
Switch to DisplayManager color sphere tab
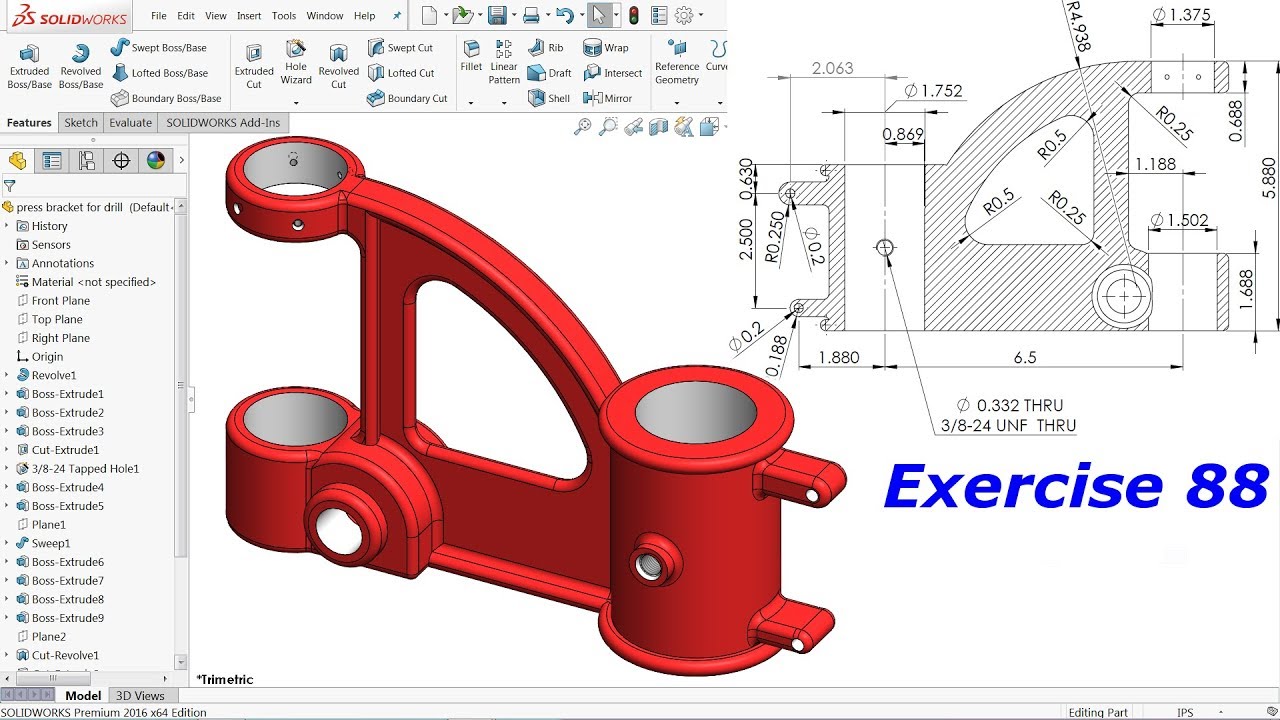[x=155, y=161]
